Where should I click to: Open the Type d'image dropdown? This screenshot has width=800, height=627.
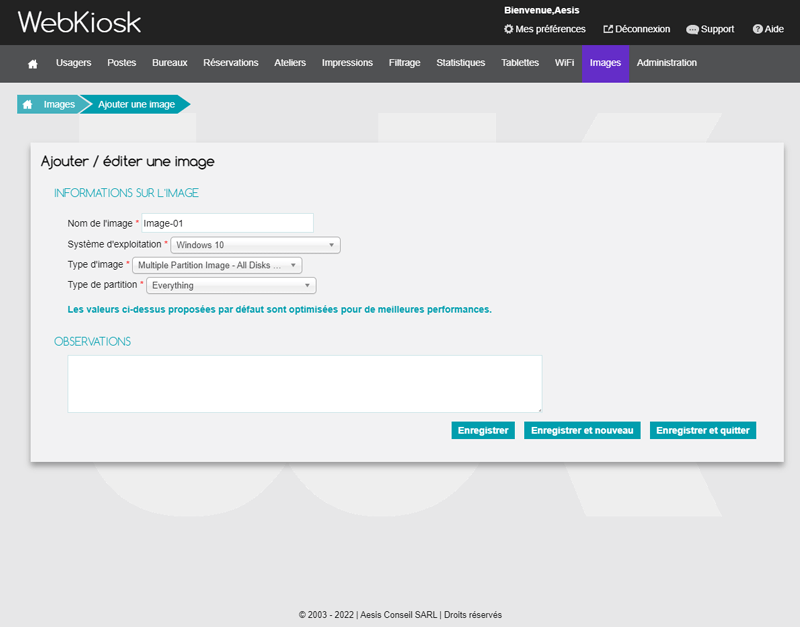click(217, 265)
